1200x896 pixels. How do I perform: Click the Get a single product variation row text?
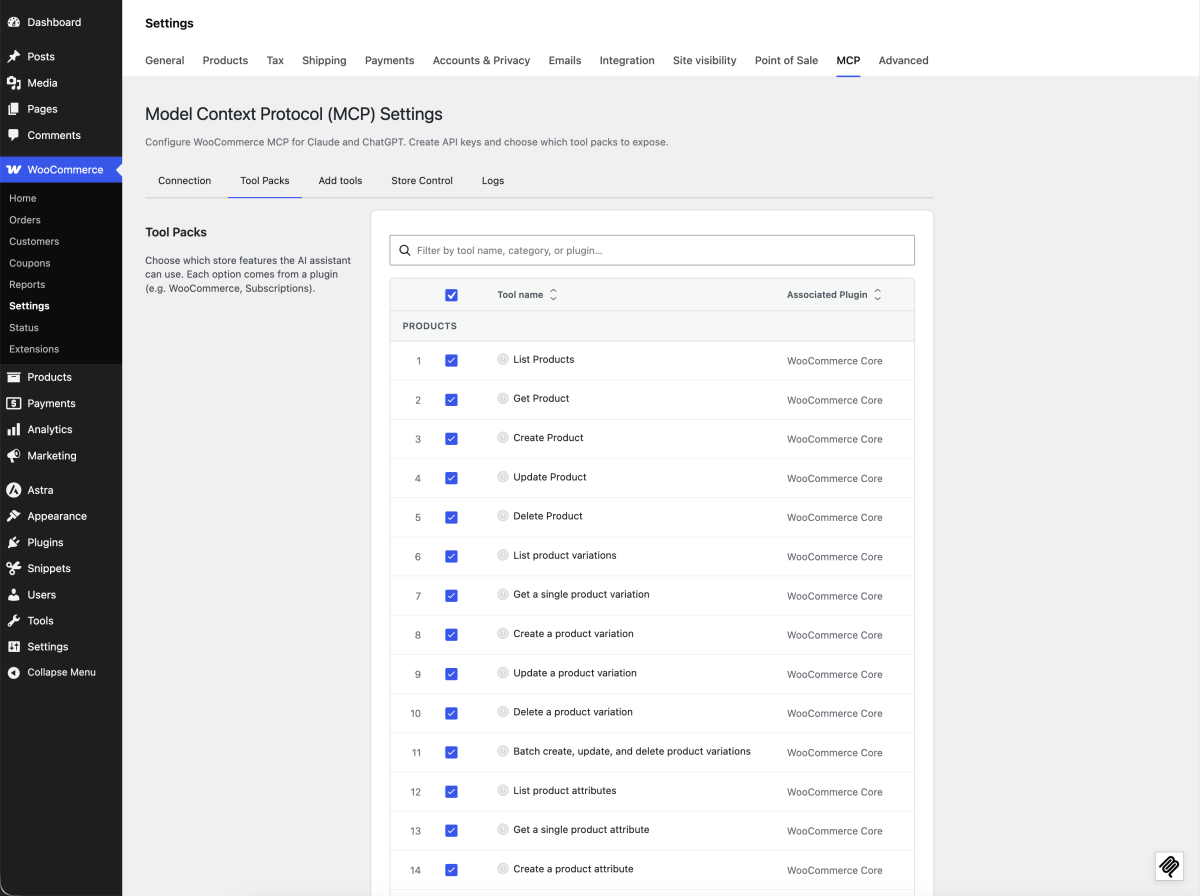tap(581, 594)
